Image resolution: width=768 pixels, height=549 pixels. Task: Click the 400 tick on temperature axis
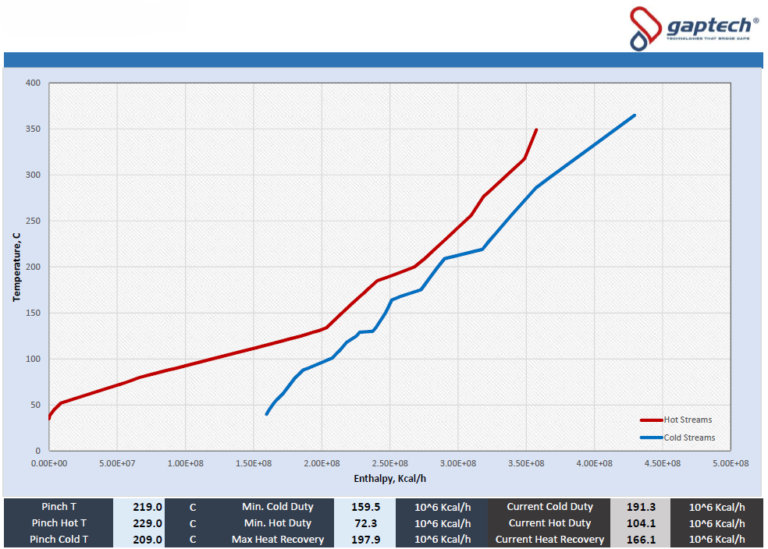(32, 83)
